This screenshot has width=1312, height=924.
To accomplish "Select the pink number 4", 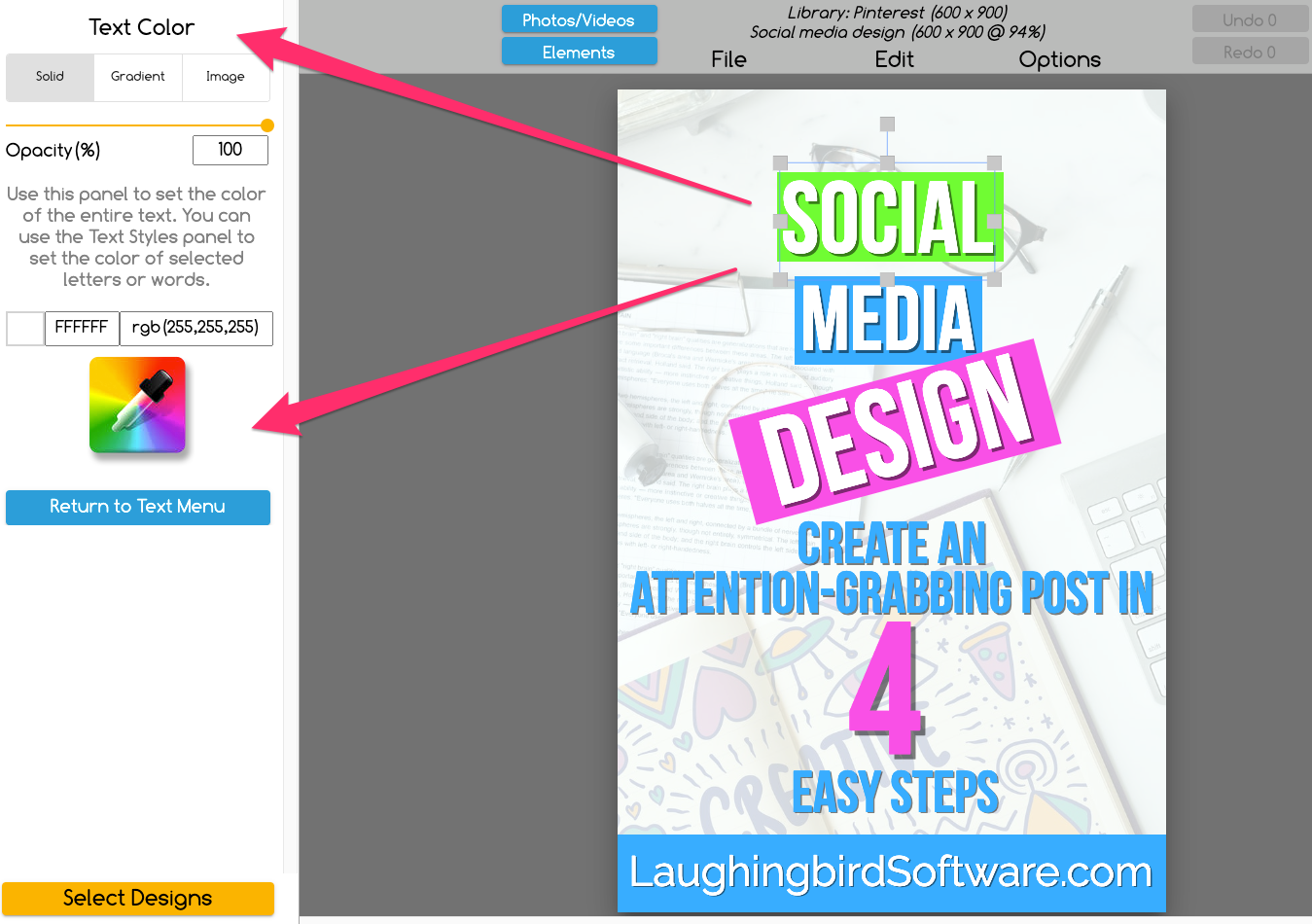I will [x=884, y=689].
